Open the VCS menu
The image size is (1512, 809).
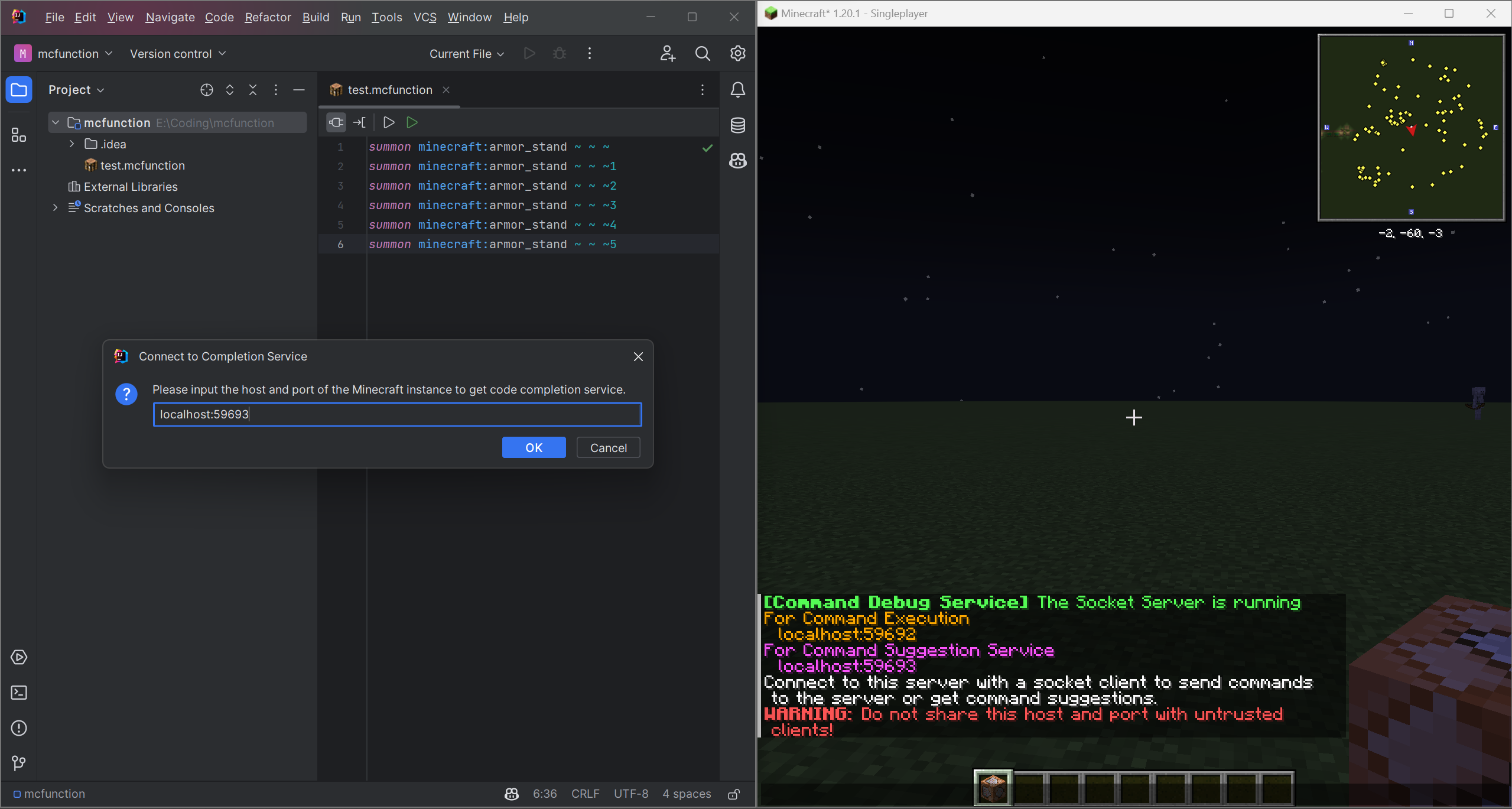tap(425, 17)
